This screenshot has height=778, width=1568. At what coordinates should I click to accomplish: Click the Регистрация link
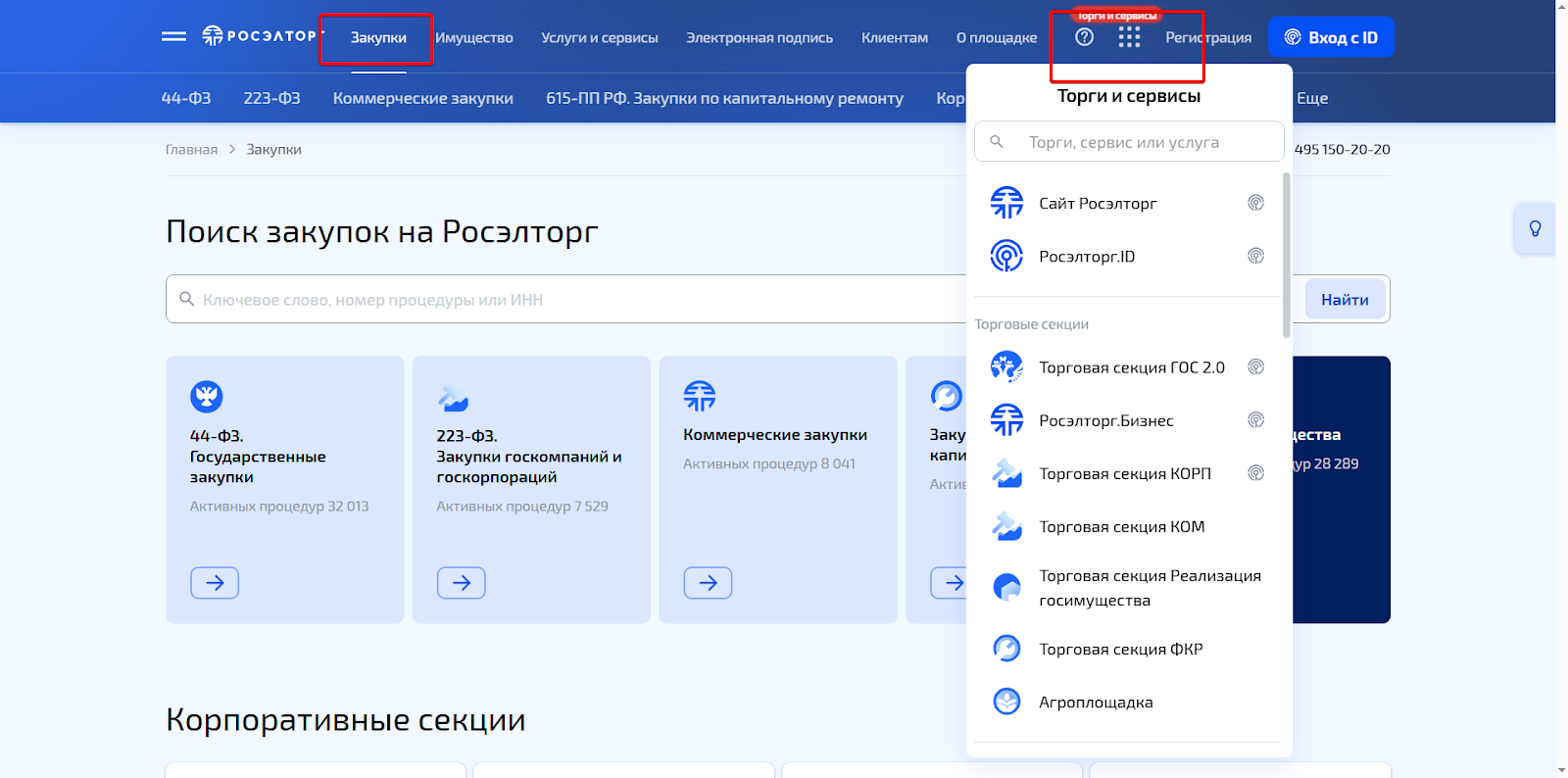[x=1208, y=37]
